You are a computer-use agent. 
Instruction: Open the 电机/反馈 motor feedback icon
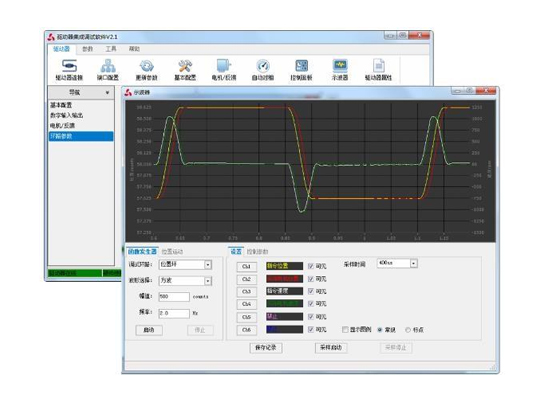click(x=224, y=66)
